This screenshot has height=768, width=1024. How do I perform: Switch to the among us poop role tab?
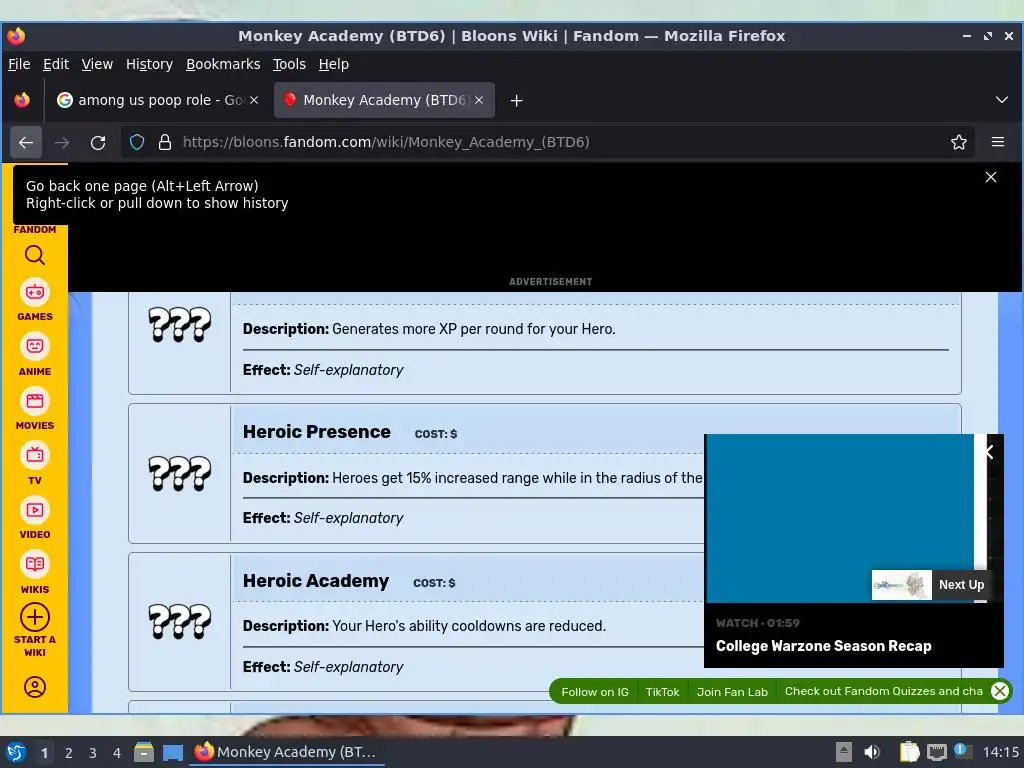tap(157, 100)
